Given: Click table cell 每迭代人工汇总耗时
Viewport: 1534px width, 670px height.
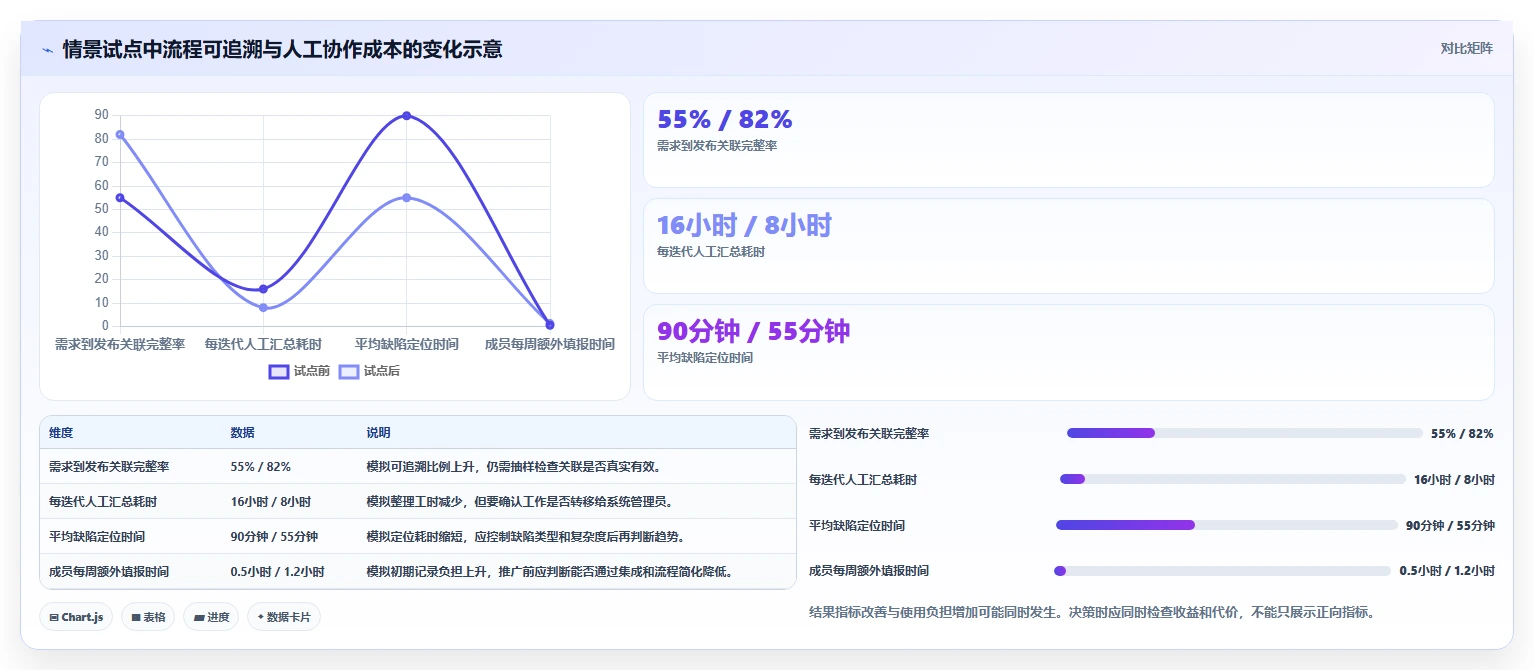Looking at the screenshot, I should [103, 502].
